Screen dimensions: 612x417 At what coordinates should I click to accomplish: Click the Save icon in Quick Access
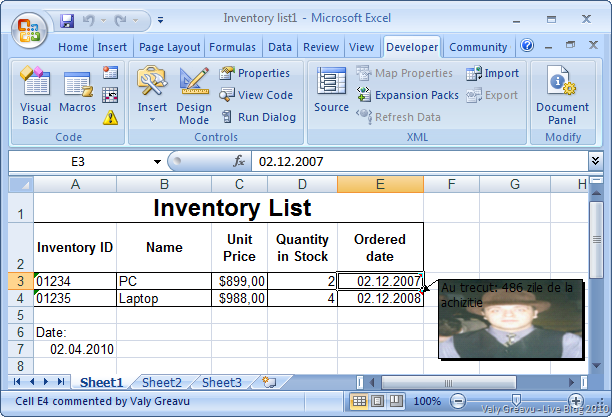click(x=67, y=19)
